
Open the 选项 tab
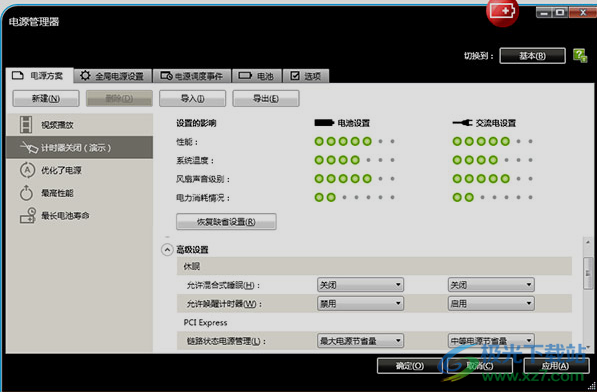[x=306, y=76]
